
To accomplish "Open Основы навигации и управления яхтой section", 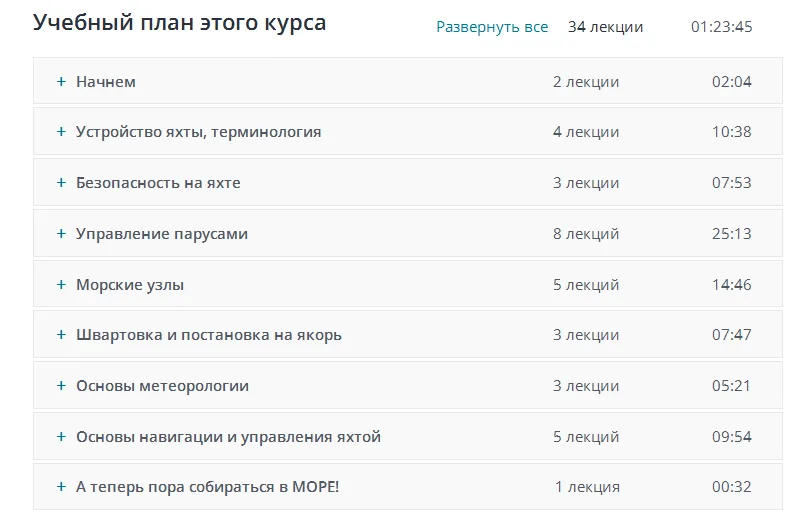I will pyautogui.click(x=228, y=437).
